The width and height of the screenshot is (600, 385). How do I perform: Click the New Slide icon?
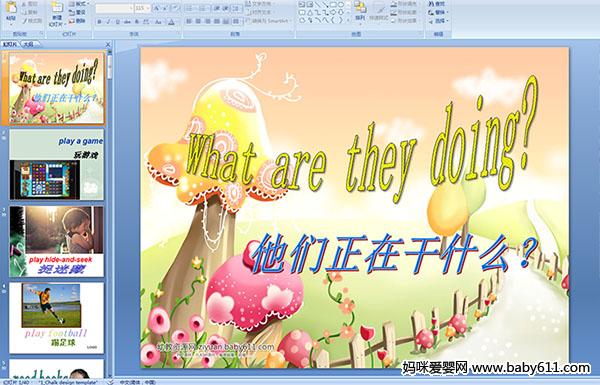coord(57,13)
